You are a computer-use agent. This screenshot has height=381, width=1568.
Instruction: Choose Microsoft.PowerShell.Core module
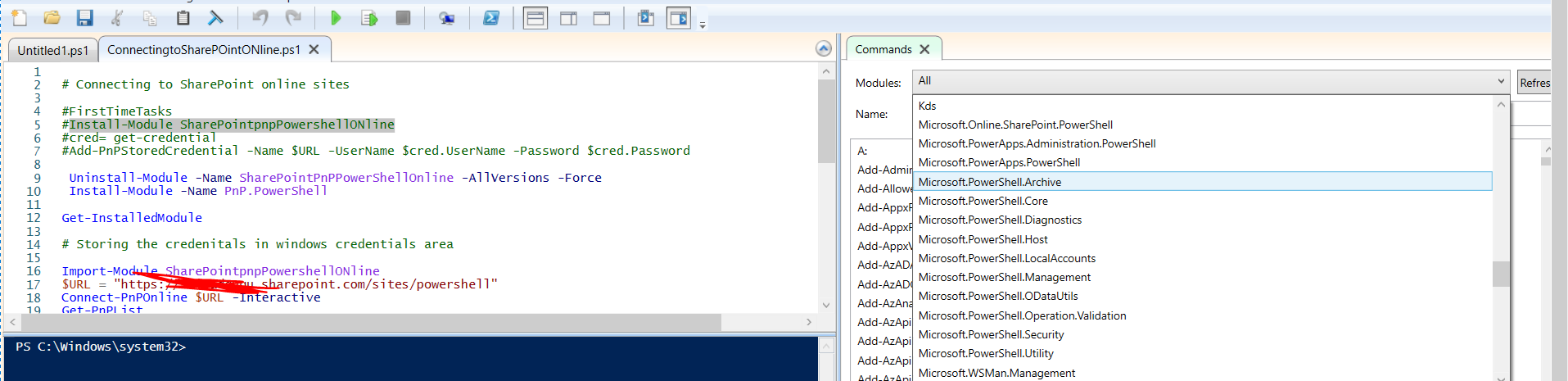pos(1202,201)
